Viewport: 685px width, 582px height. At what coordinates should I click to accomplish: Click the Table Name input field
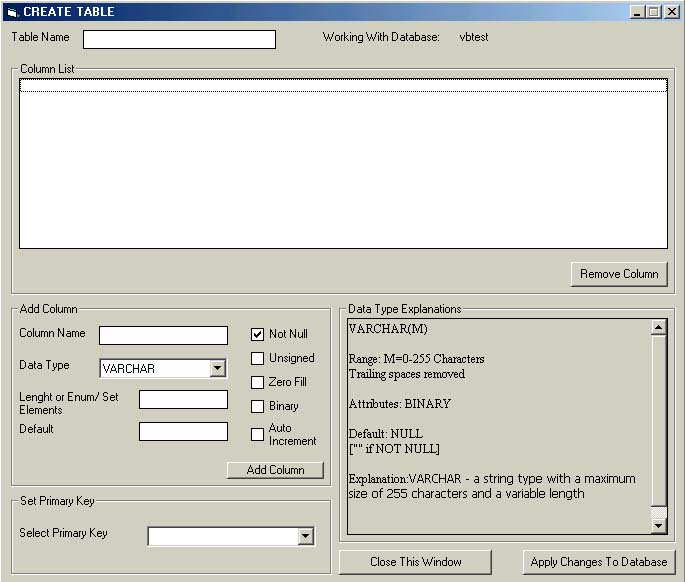179,39
